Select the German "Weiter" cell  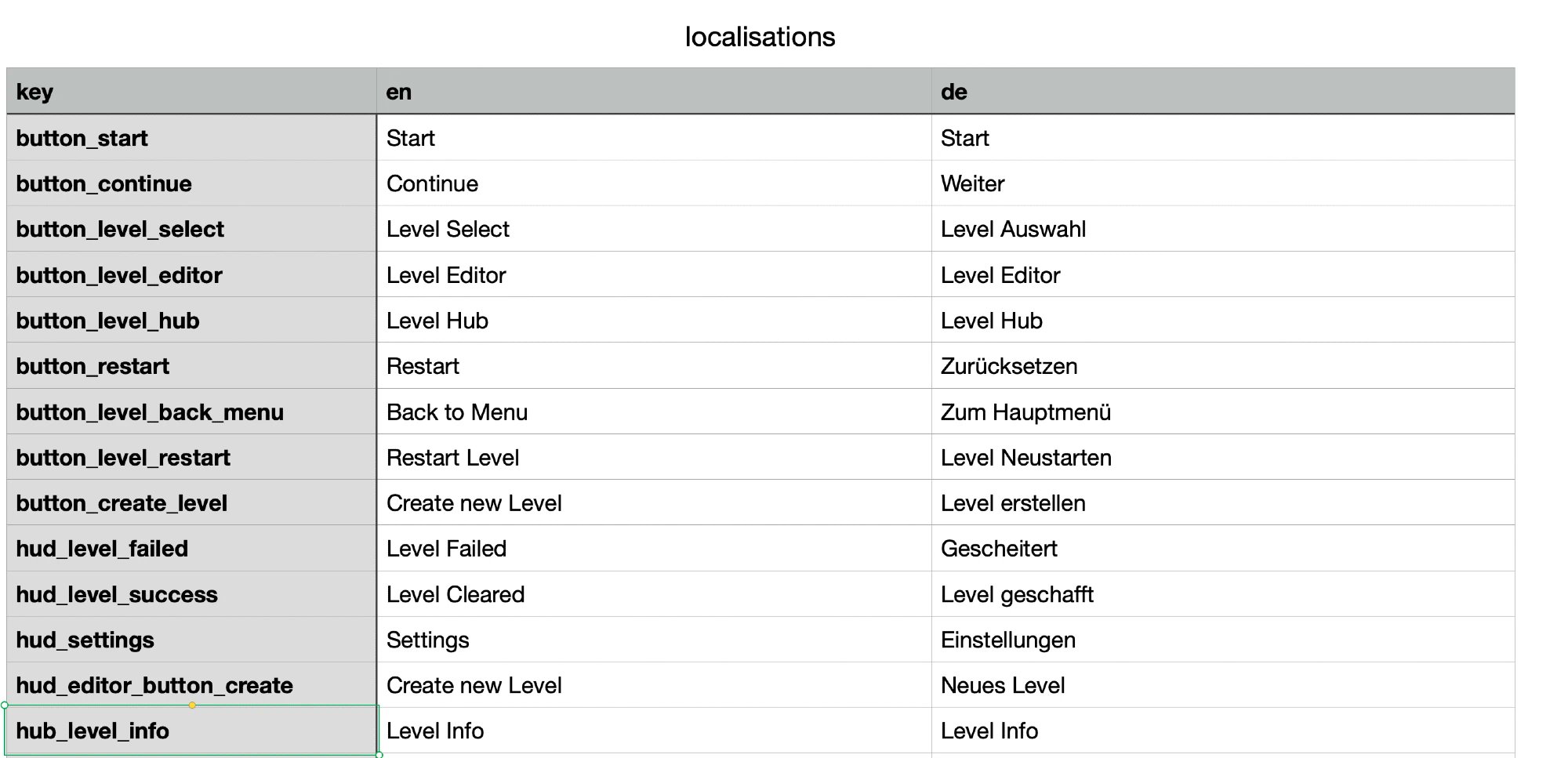pyautogui.click(x=1222, y=183)
